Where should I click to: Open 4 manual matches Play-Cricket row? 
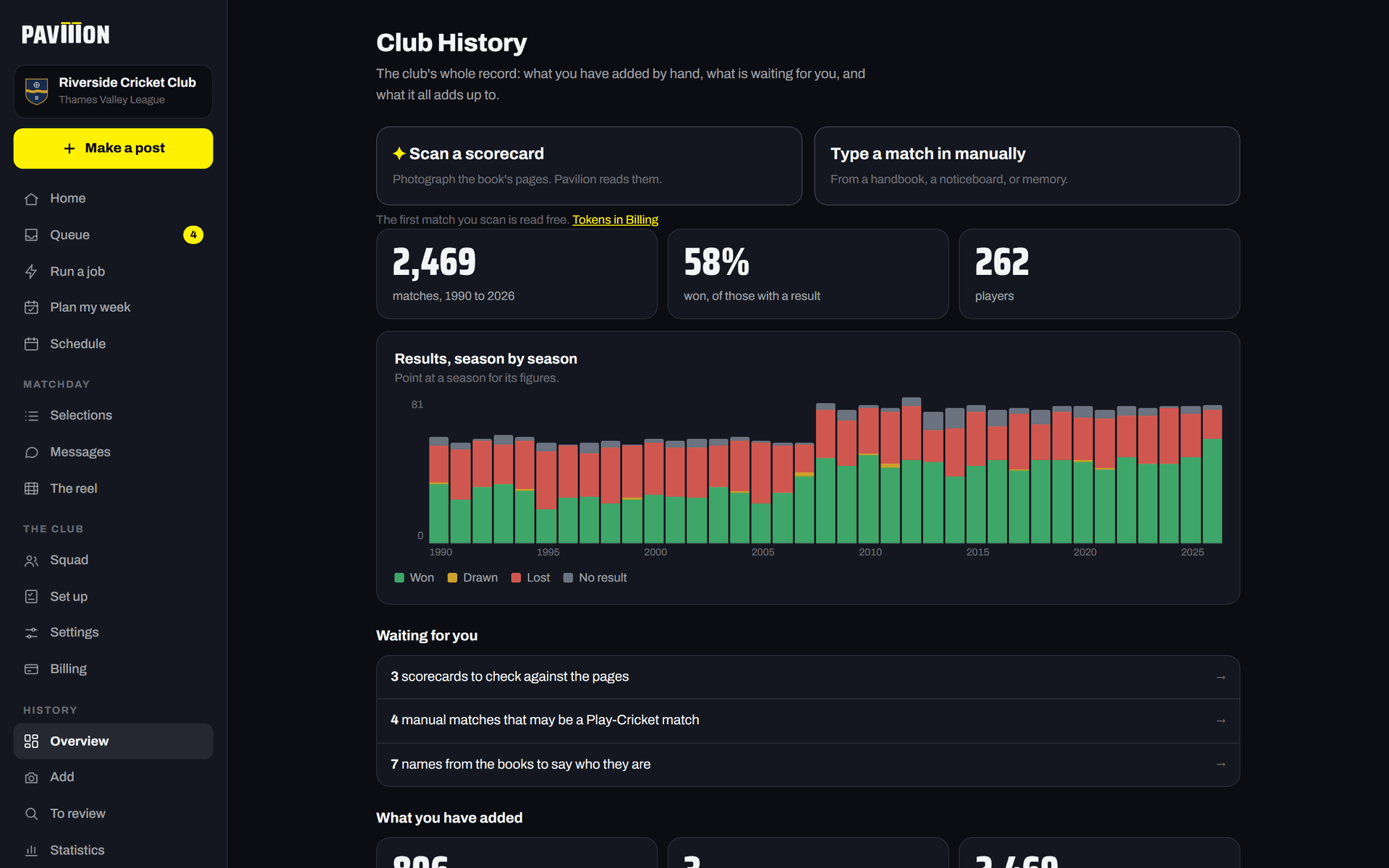[808, 720]
